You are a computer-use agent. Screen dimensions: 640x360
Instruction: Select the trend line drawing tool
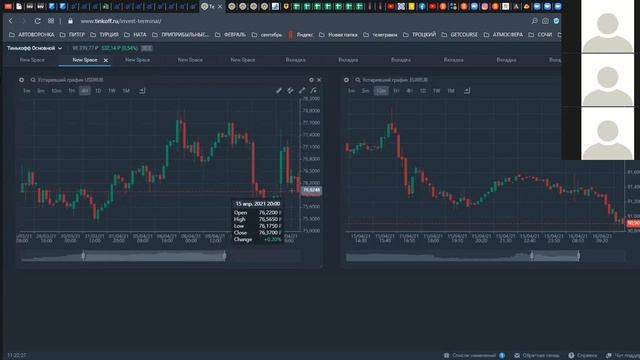302,91
